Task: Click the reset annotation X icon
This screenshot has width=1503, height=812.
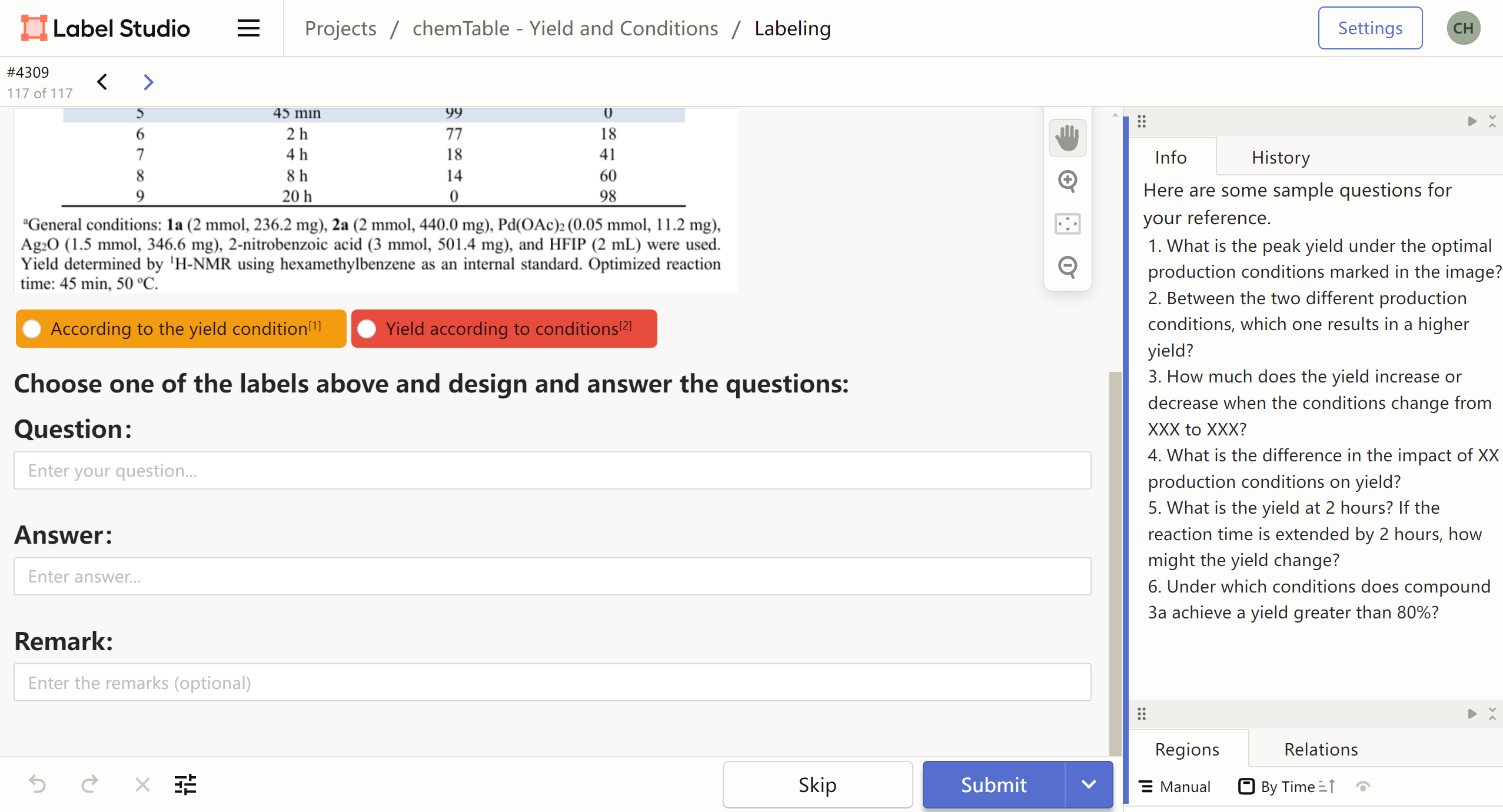Action: pyautogui.click(x=142, y=784)
